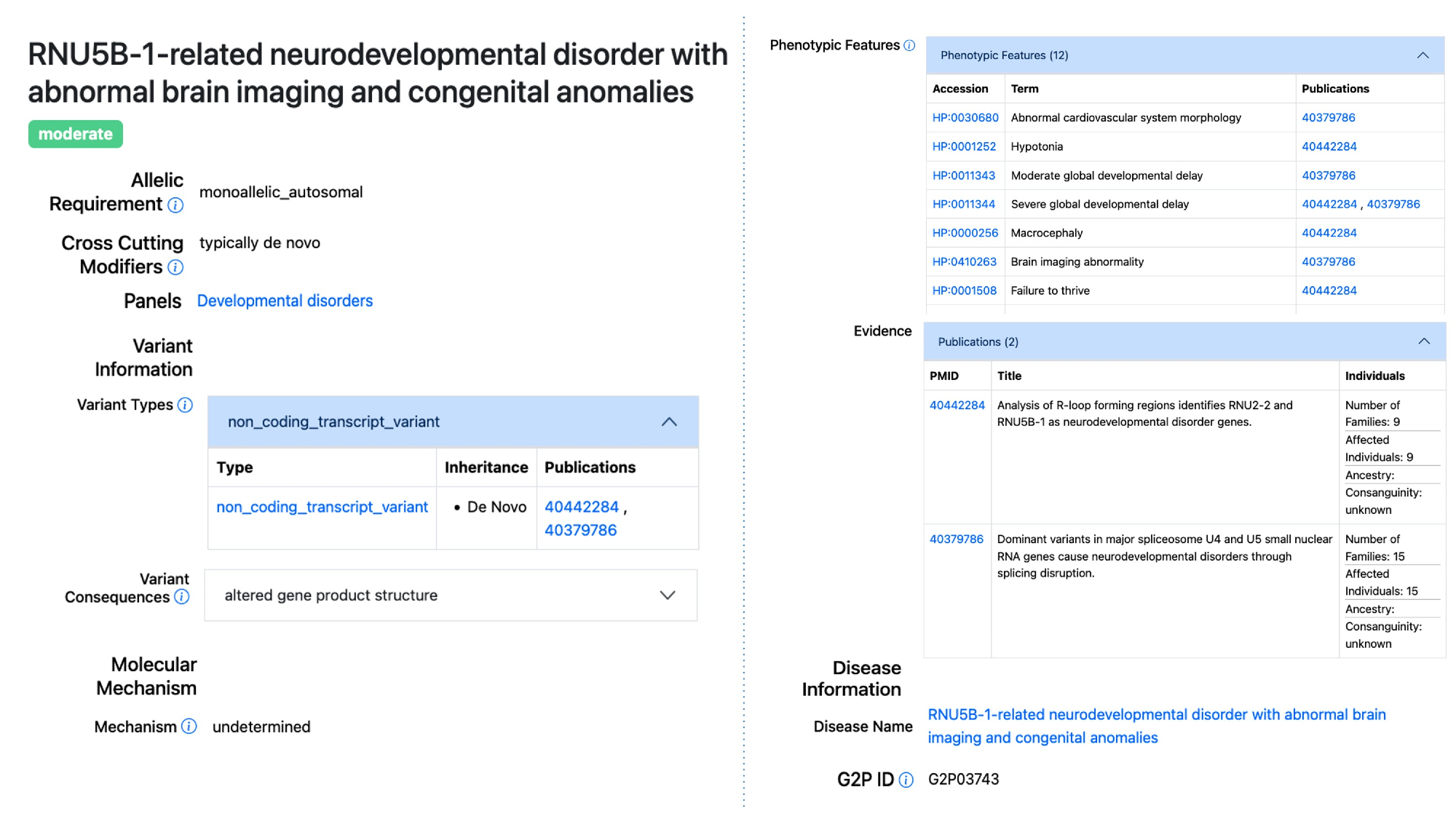Click the Mechanism info icon

coord(189,727)
